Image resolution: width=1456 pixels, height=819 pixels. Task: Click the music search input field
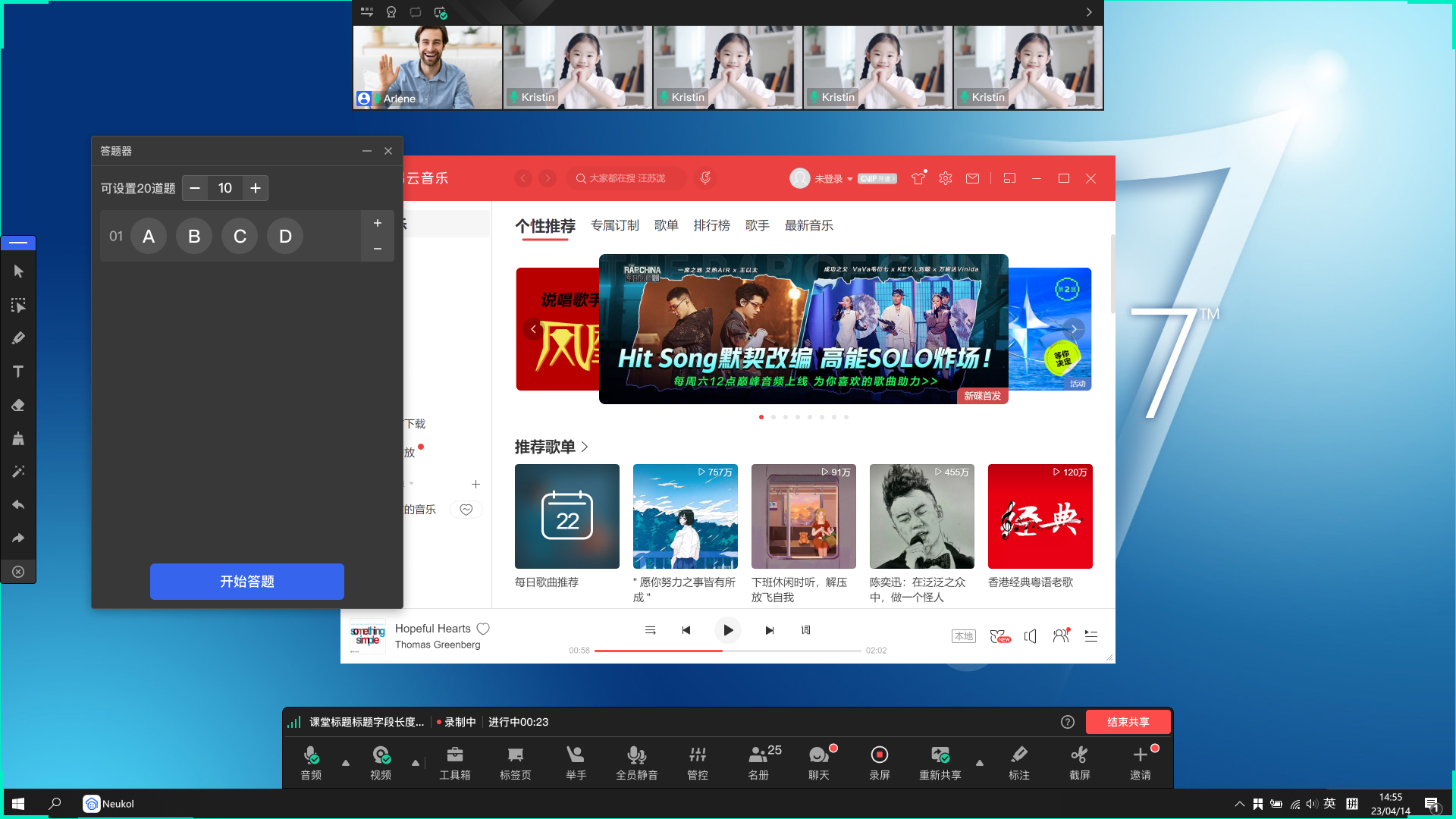626,178
